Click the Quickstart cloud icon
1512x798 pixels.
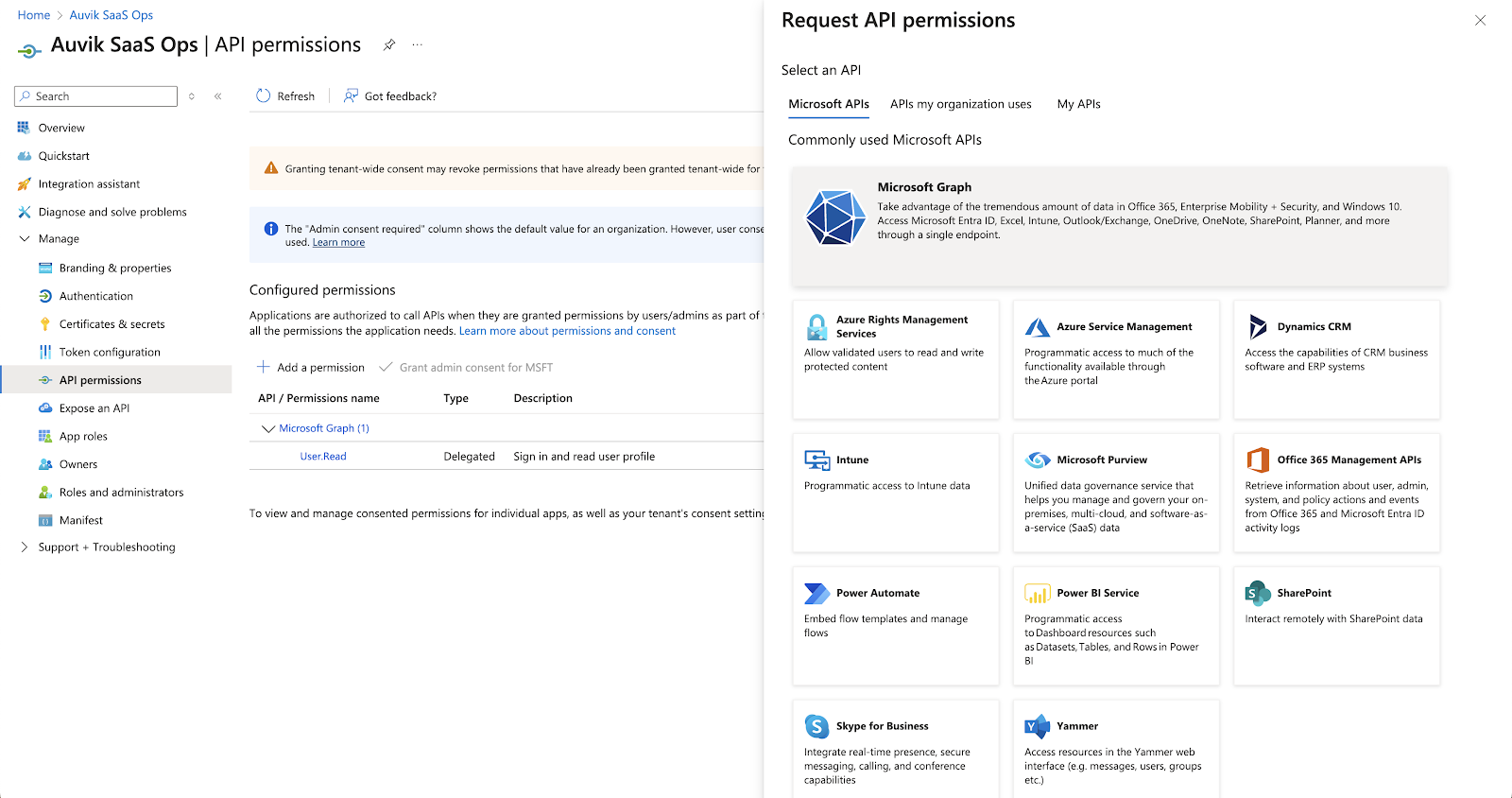[x=25, y=156]
